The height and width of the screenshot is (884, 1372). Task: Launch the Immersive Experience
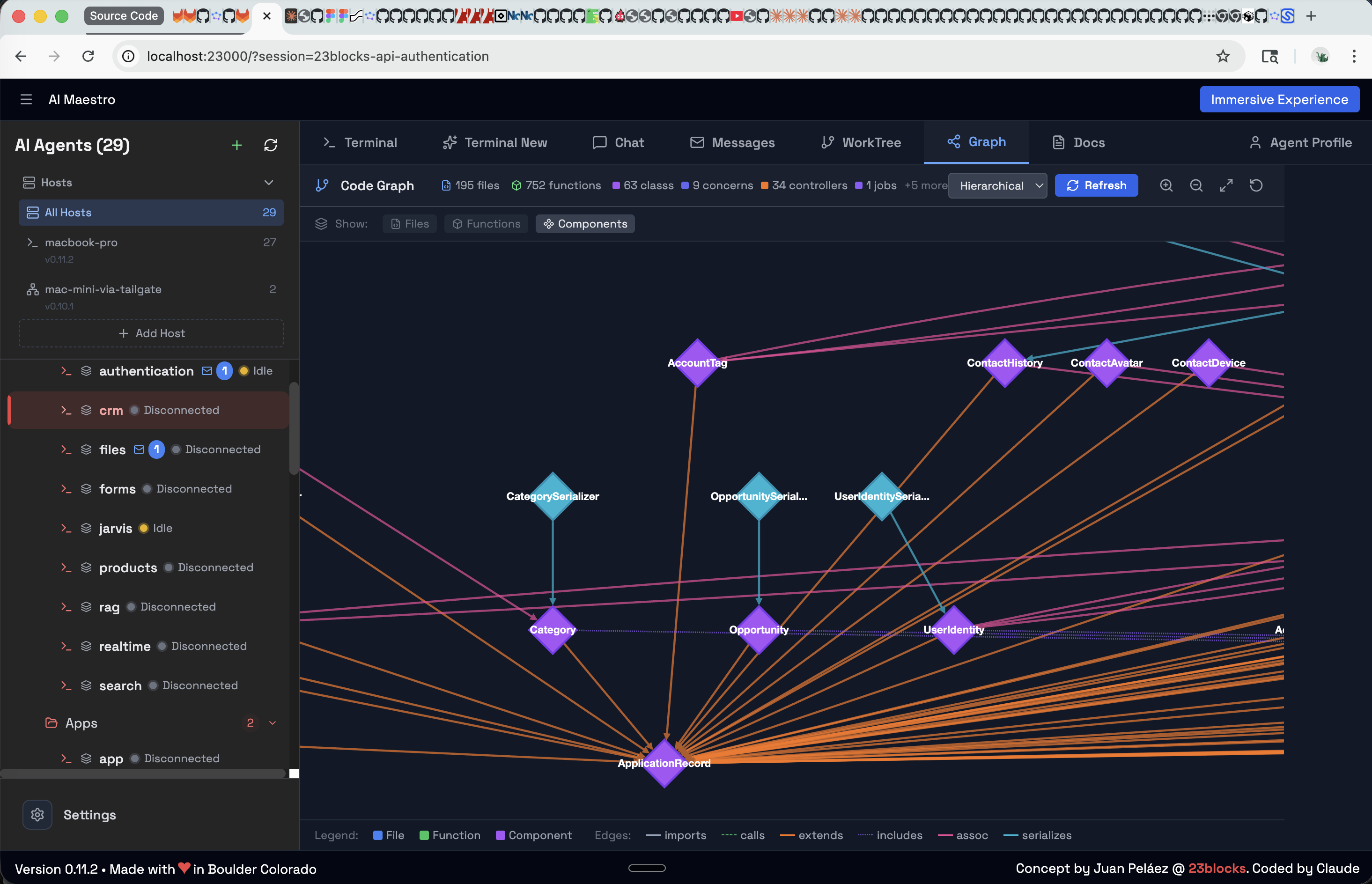point(1279,99)
